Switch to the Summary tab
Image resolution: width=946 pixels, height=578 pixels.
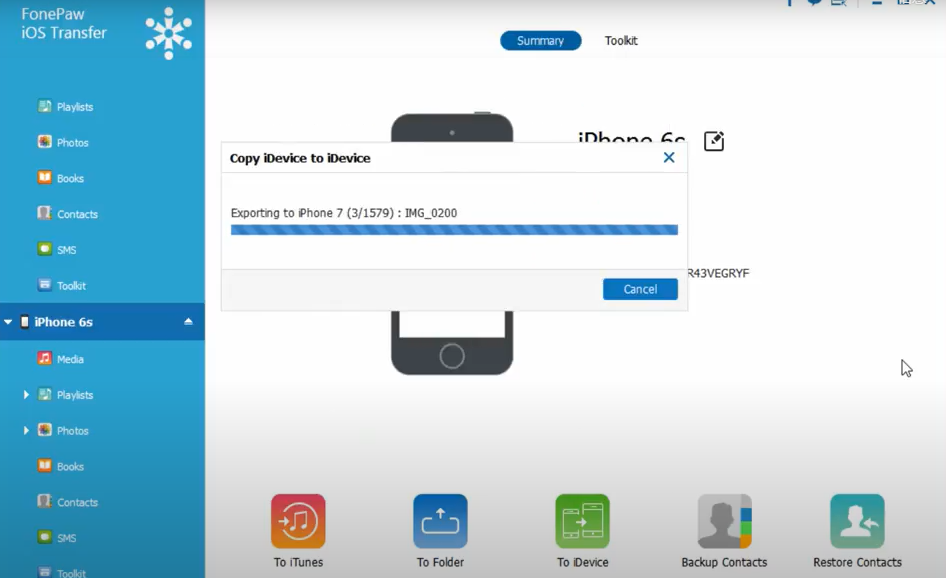point(541,40)
